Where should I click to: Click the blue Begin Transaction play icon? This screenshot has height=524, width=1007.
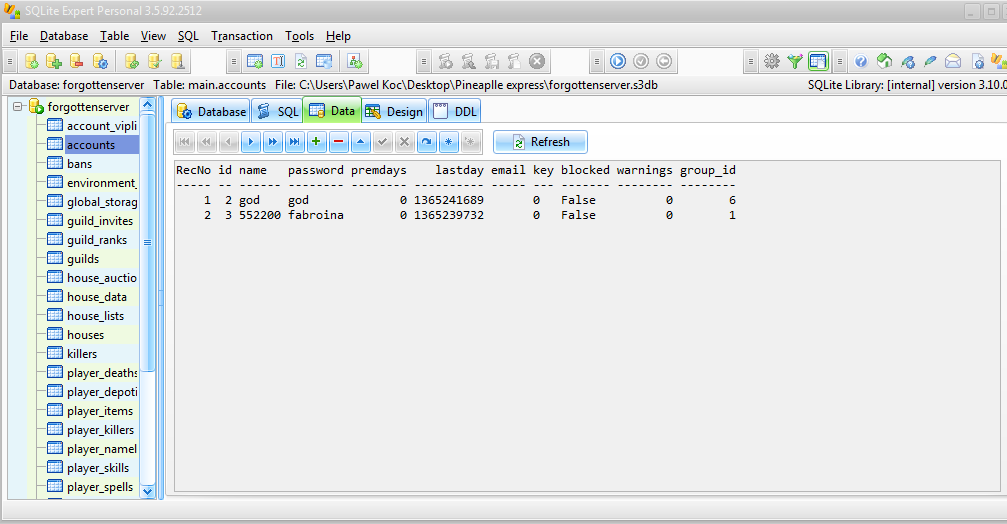(618, 61)
